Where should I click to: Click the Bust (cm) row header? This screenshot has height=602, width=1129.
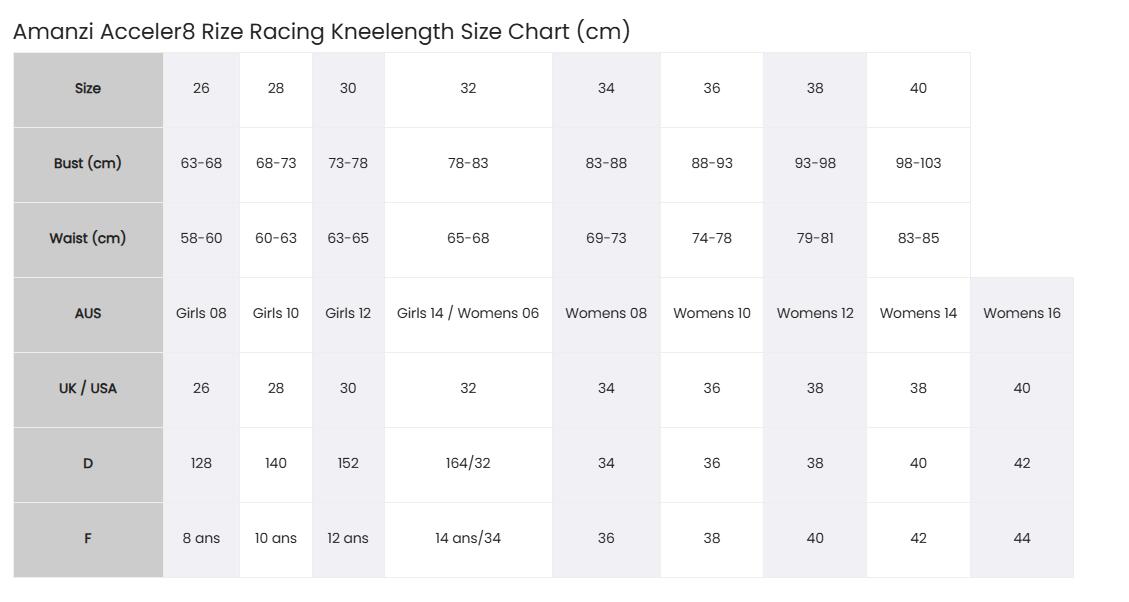(x=88, y=164)
